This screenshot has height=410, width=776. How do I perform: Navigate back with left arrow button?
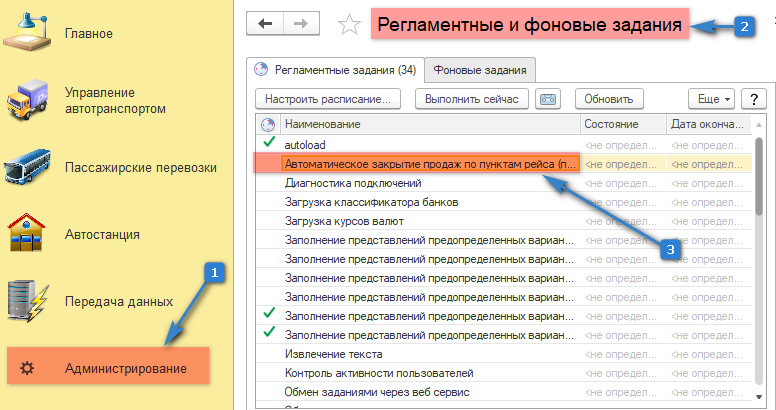[265, 23]
